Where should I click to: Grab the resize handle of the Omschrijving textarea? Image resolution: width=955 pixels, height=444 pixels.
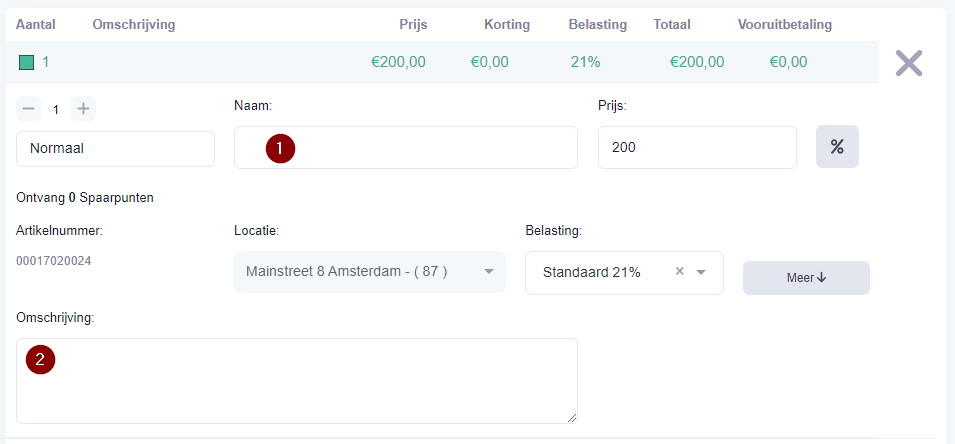coord(571,418)
